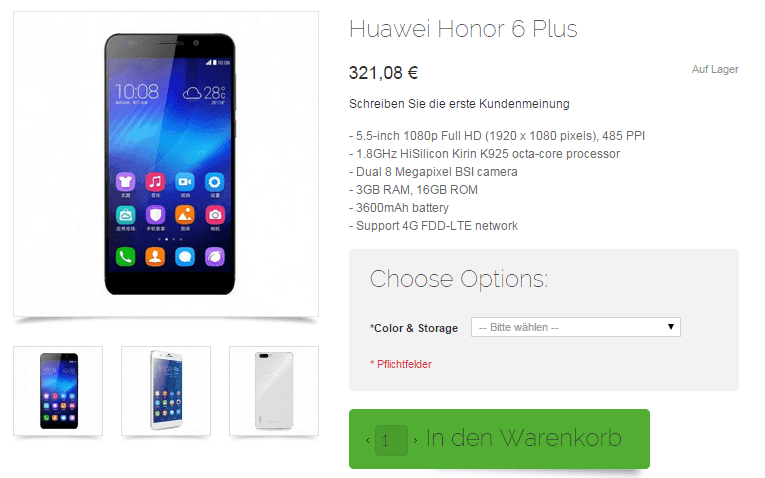Click the weather cloud icon on phone display

(x=192, y=93)
